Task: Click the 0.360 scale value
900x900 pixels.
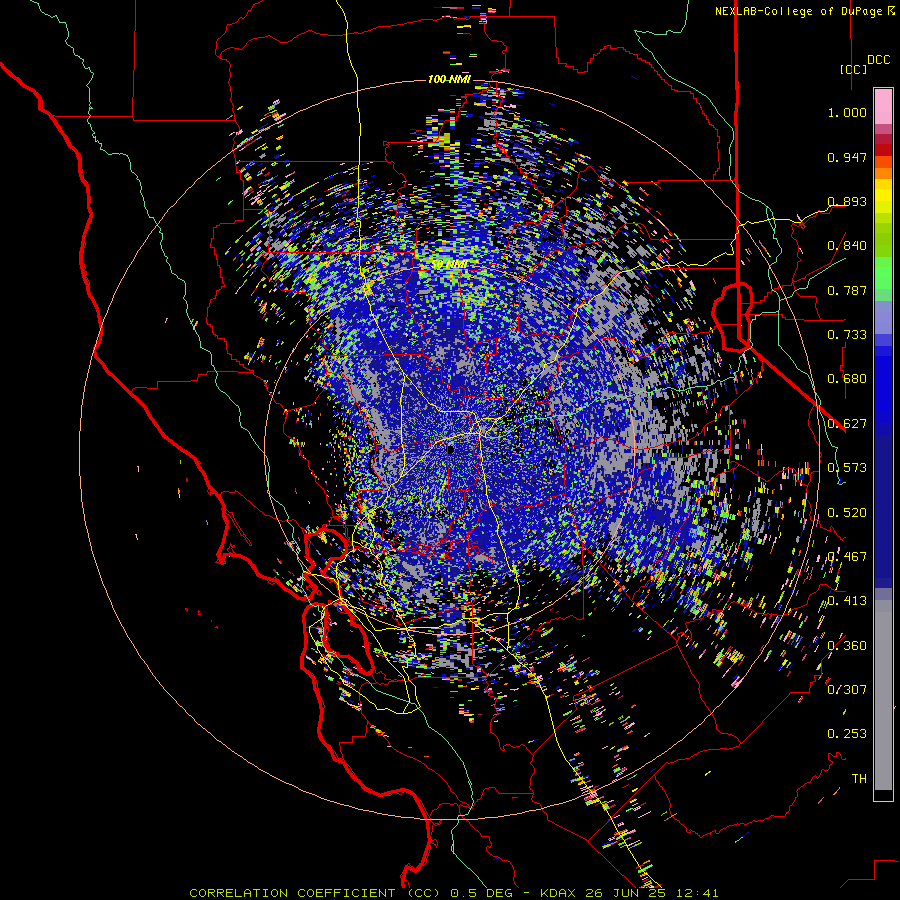Action: pyautogui.click(x=847, y=646)
